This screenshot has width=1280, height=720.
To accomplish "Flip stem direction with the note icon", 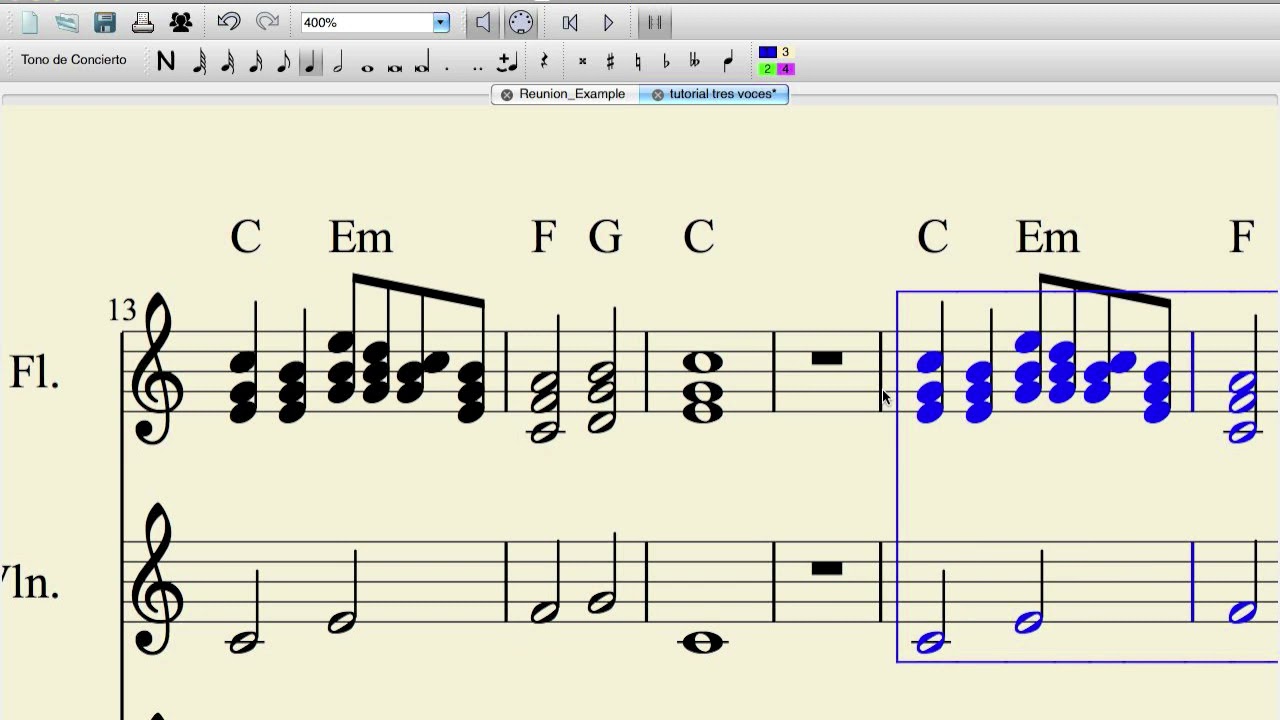I will (x=728, y=62).
